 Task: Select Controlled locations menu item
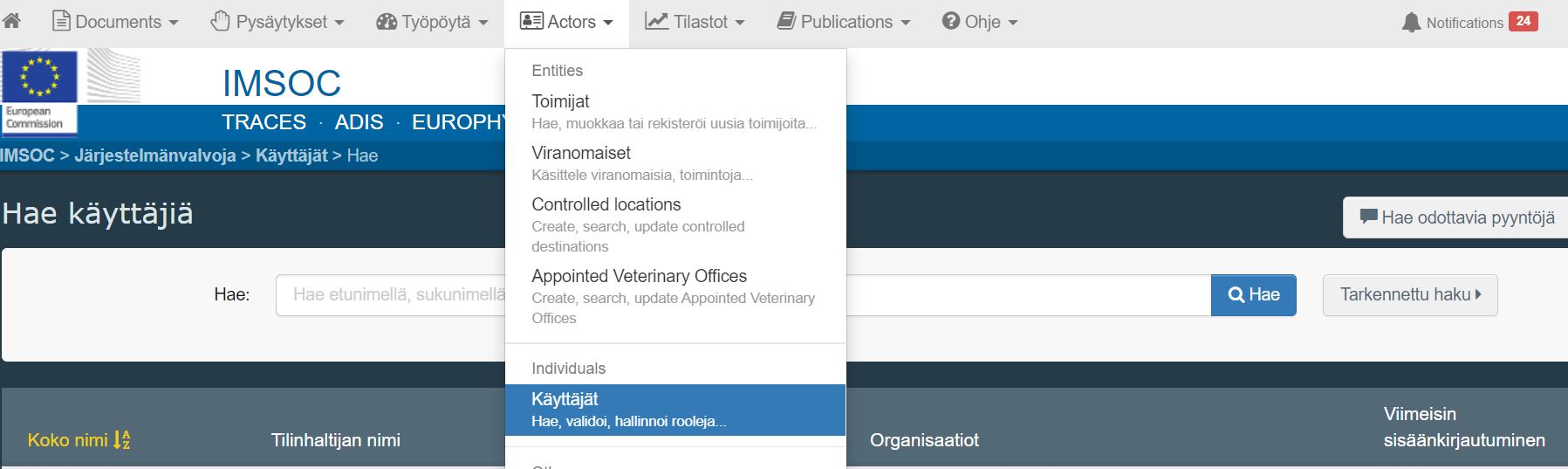(x=606, y=204)
